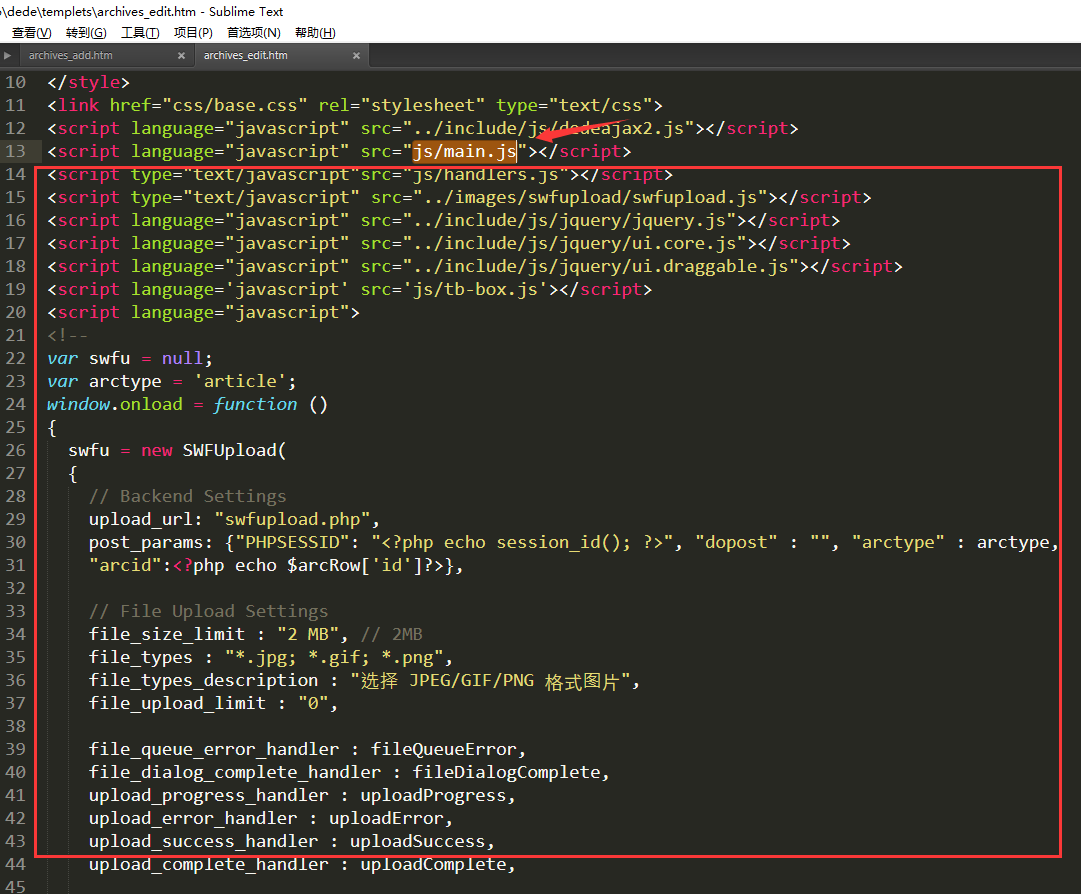Viewport: 1081px width, 894px height.
Task: Click line number 13 in the gutter
Action: [x=15, y=152]
